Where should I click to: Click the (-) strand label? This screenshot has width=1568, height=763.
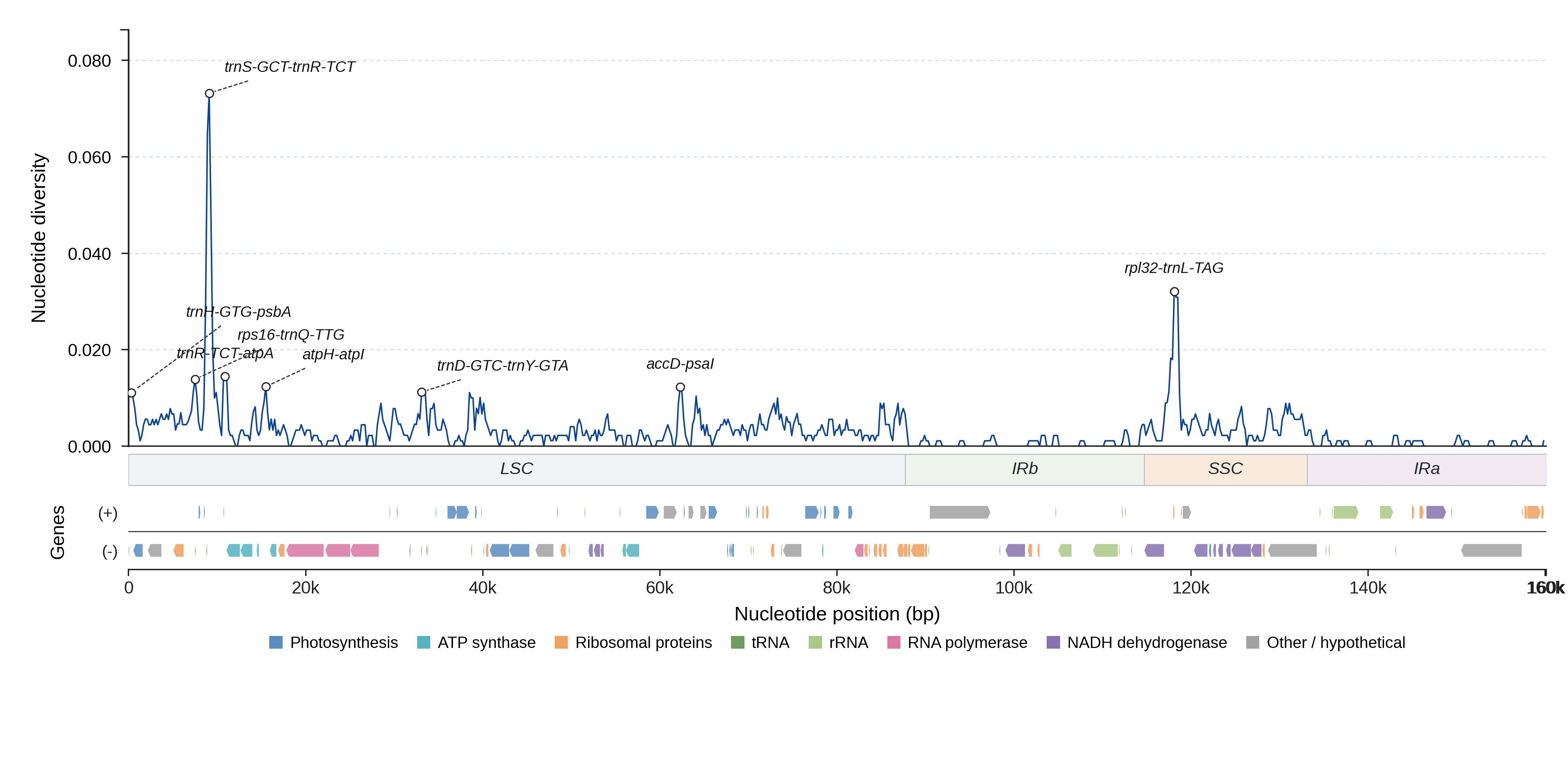click(110, 551)
